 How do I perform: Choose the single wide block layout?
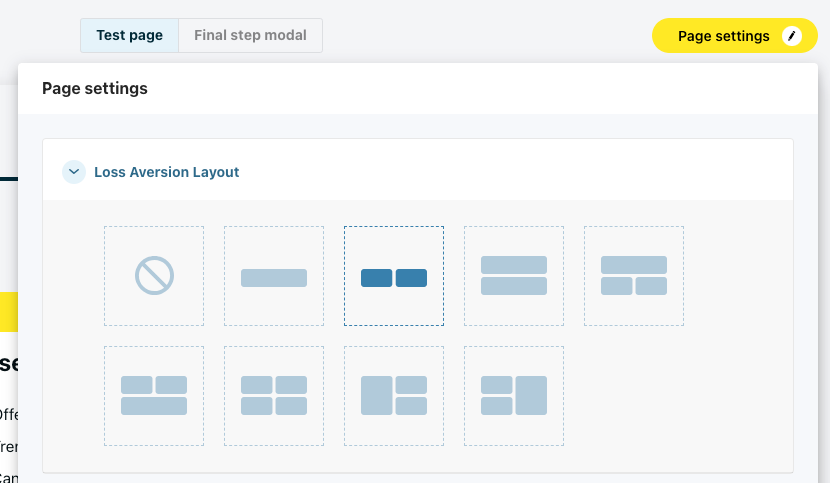click(x=274, y=276)
